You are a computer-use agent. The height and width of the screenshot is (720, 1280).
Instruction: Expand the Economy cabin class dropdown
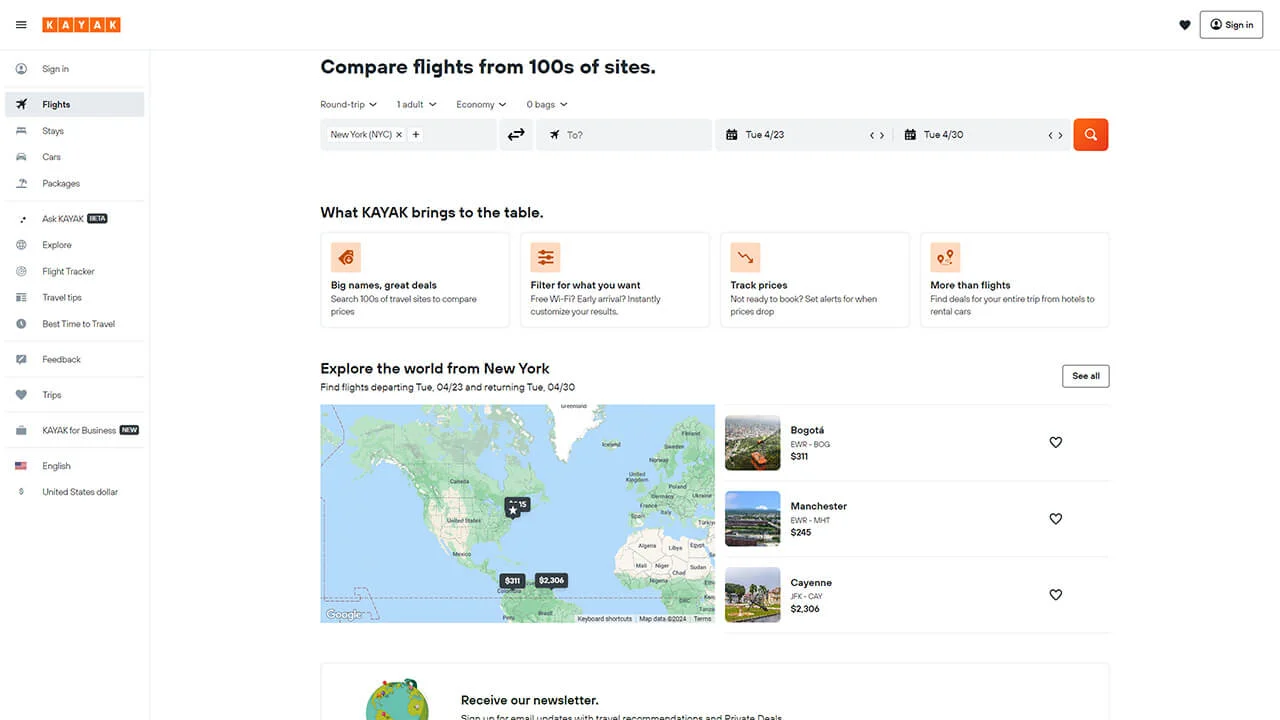[x=481, y=104]
